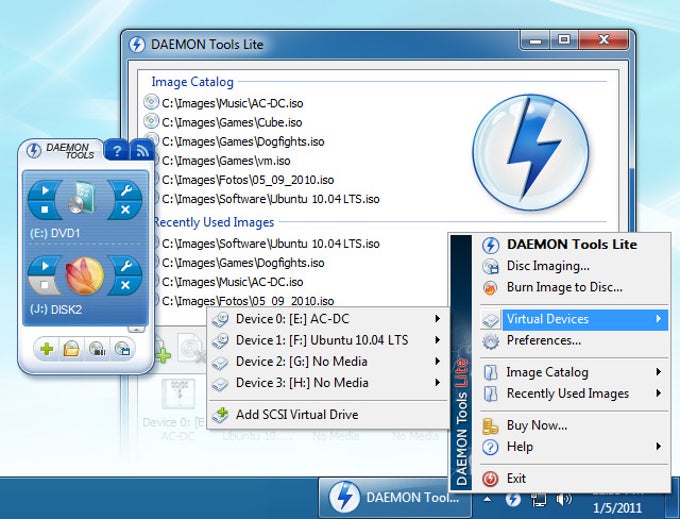Click green plus add icon in gadget
Image resolution: width=680 pixels, height=519 pixels.
click(x=46, y=350)
